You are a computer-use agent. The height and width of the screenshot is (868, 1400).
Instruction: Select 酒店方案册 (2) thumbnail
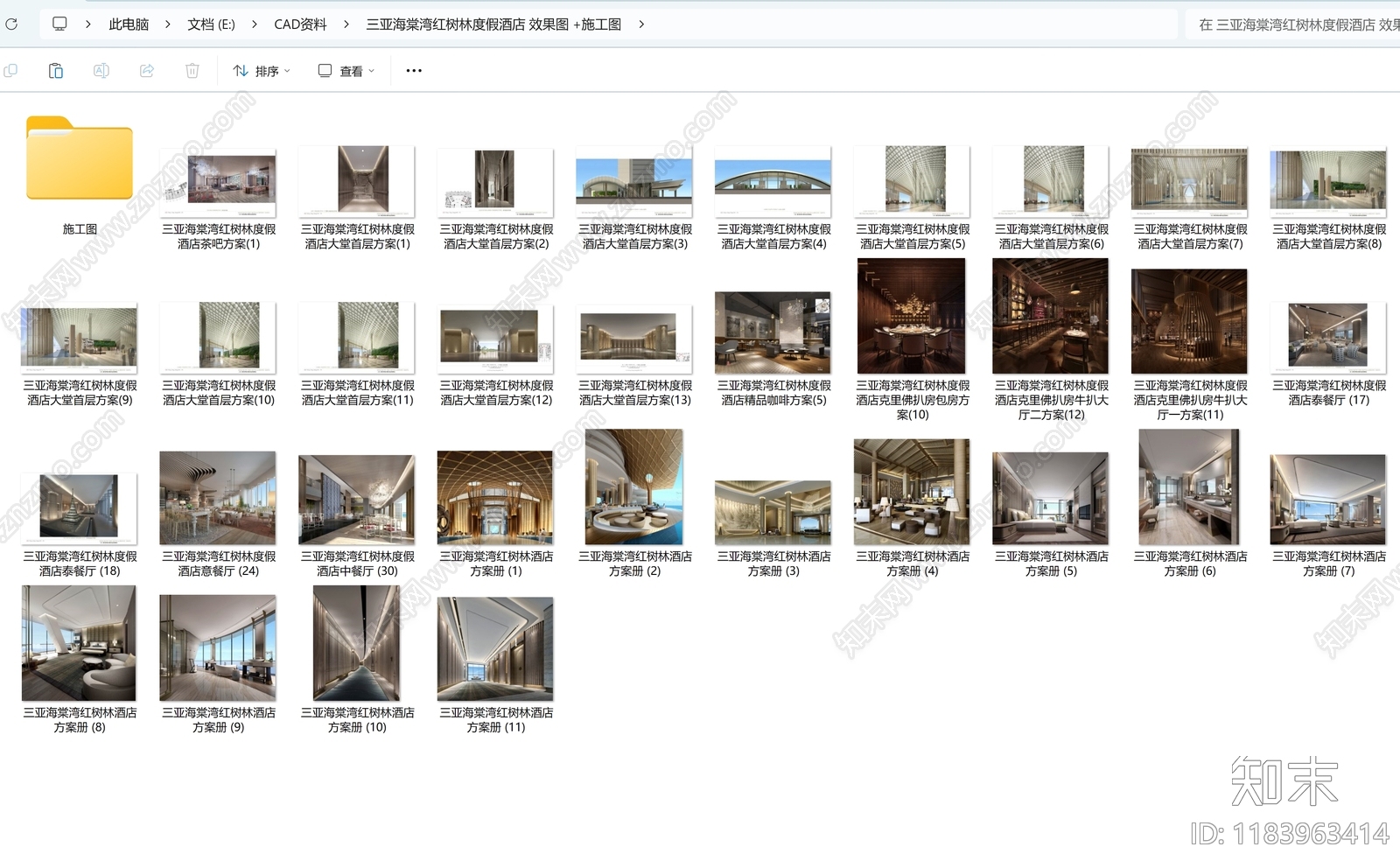(634, 487)
